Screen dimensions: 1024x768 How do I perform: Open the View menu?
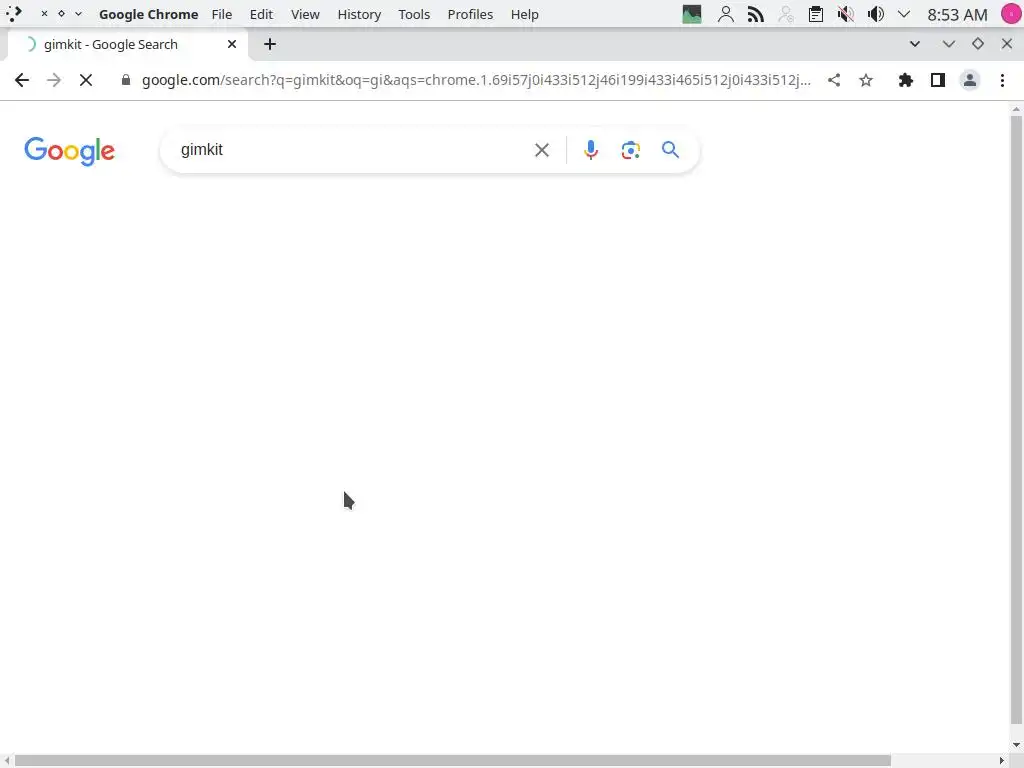305,14
